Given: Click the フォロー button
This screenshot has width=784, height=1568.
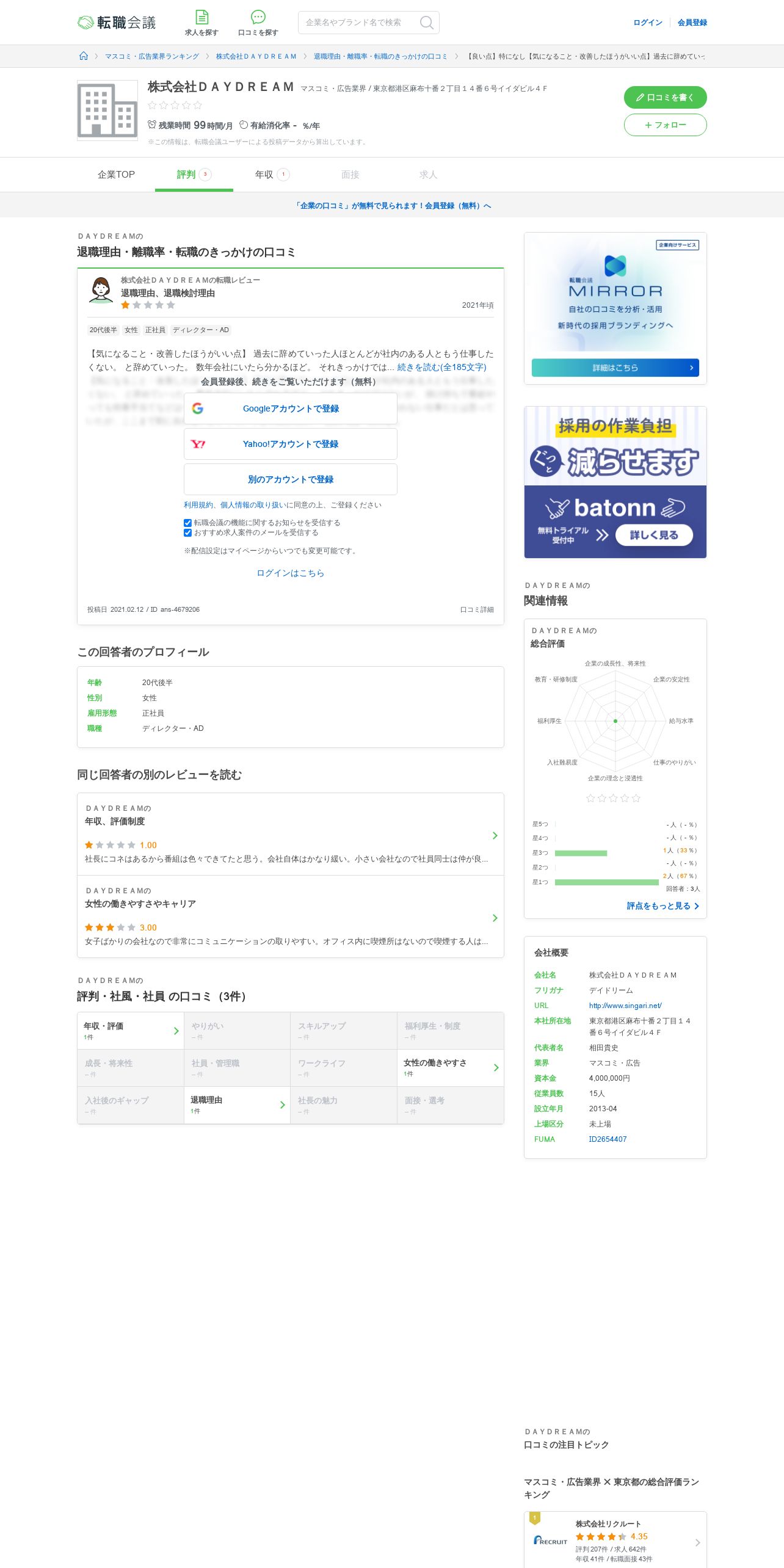Looking at the screenshot, I should (665, 125).
